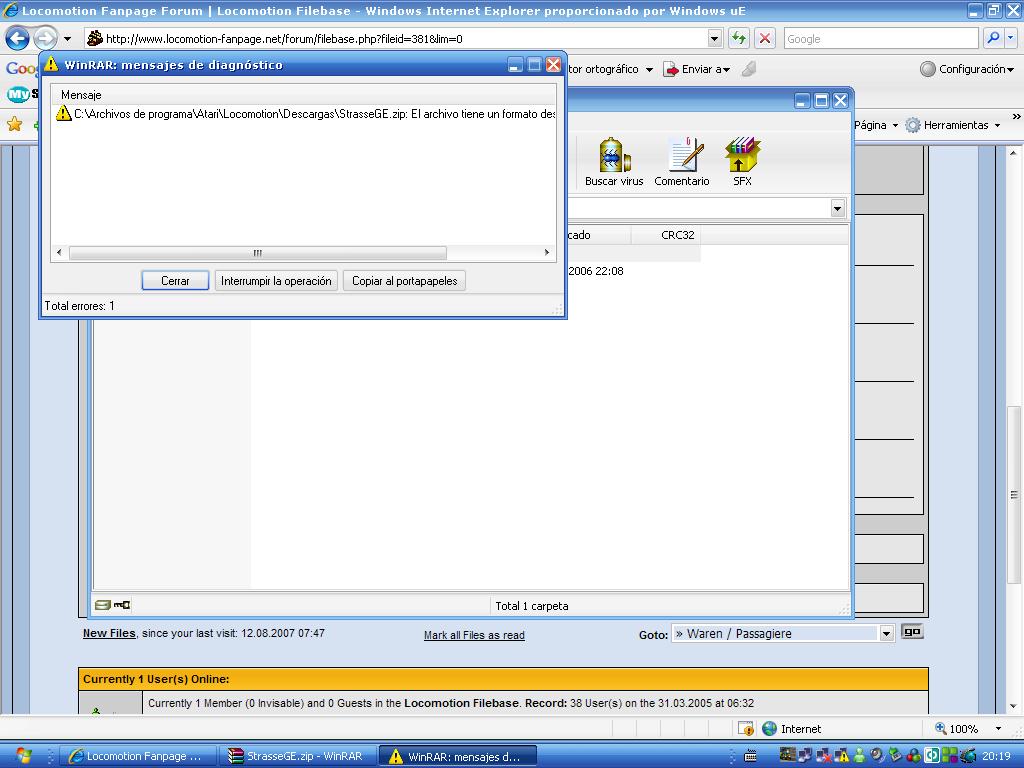This screenshot has width=1024, height=768.
Task: Click the favorites star icon
Action: (x=14, y=125)
